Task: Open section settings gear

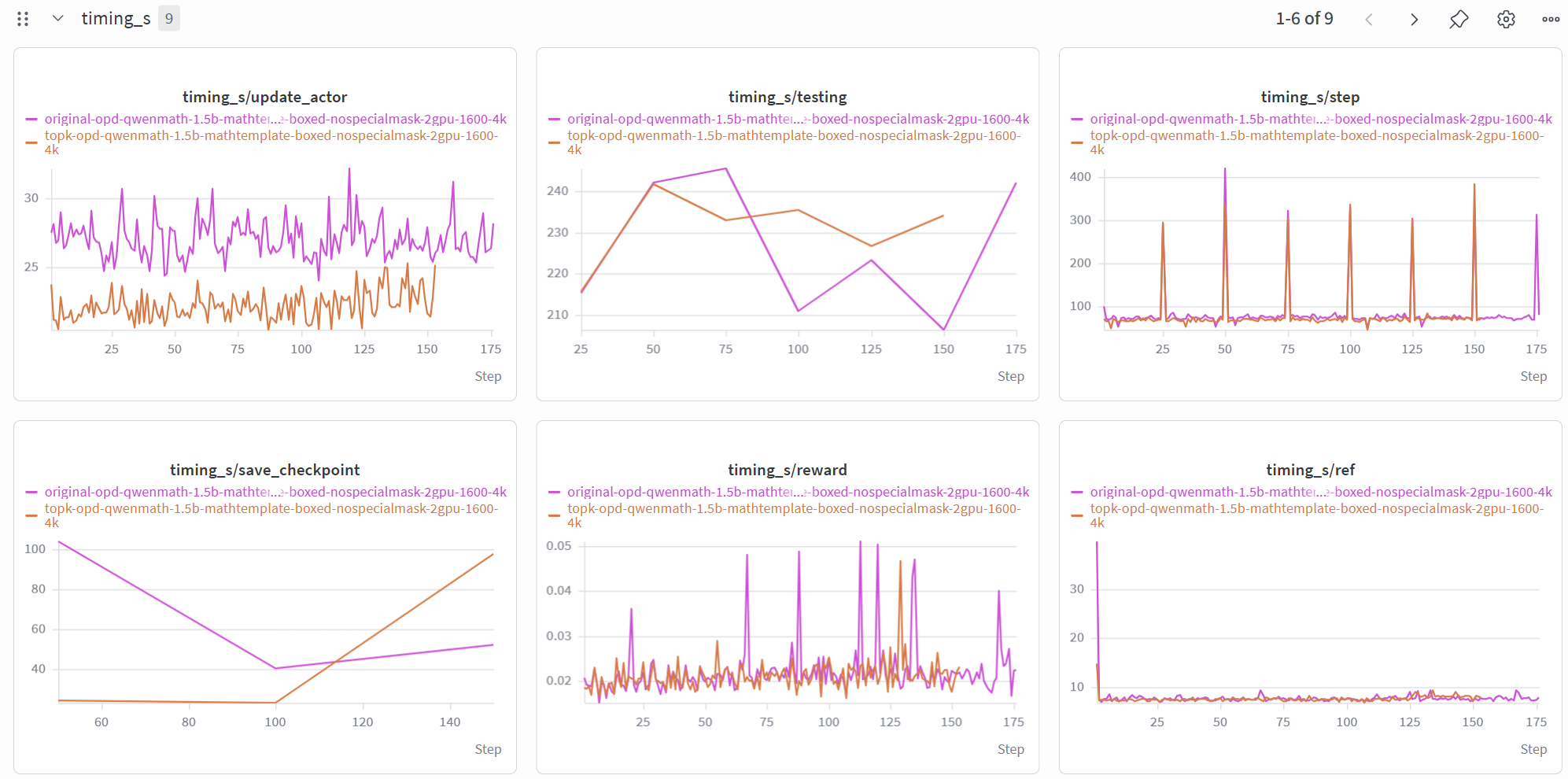Action: click(x=1506, y=20)
